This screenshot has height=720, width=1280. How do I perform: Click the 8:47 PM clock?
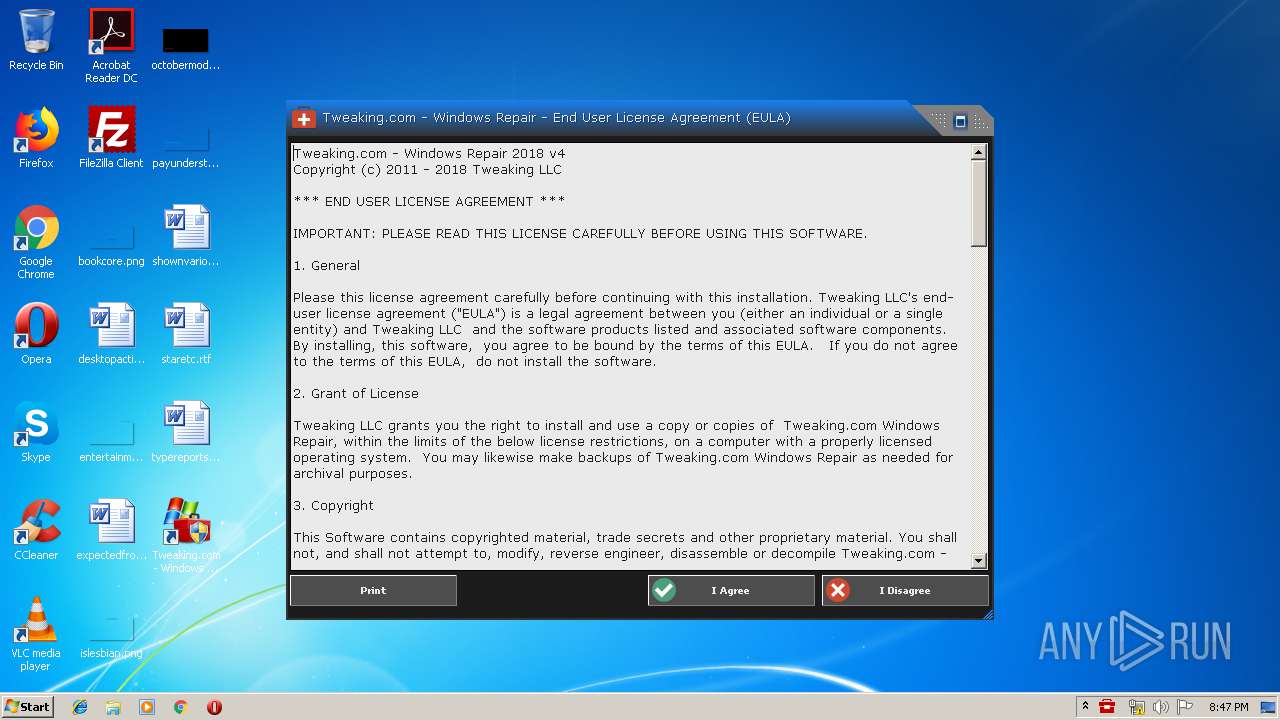1228,707
